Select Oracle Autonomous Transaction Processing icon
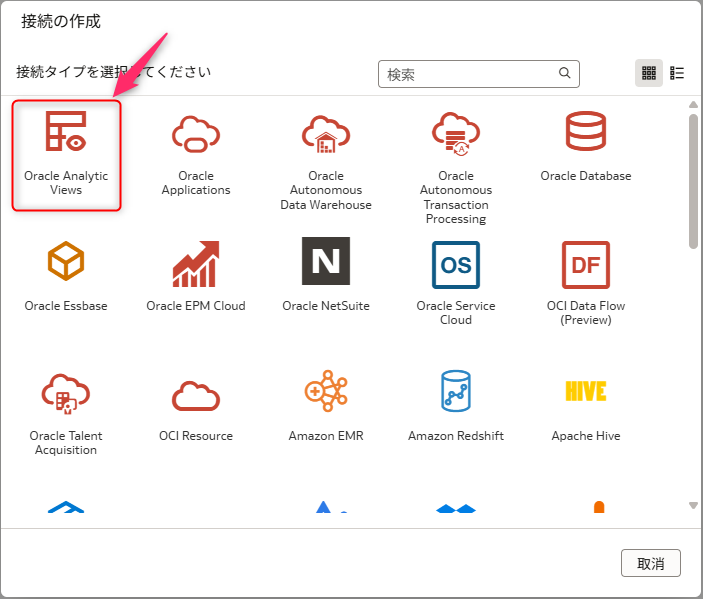The height and width of the screenshot is (599, 703). click(x=456, y=134)
